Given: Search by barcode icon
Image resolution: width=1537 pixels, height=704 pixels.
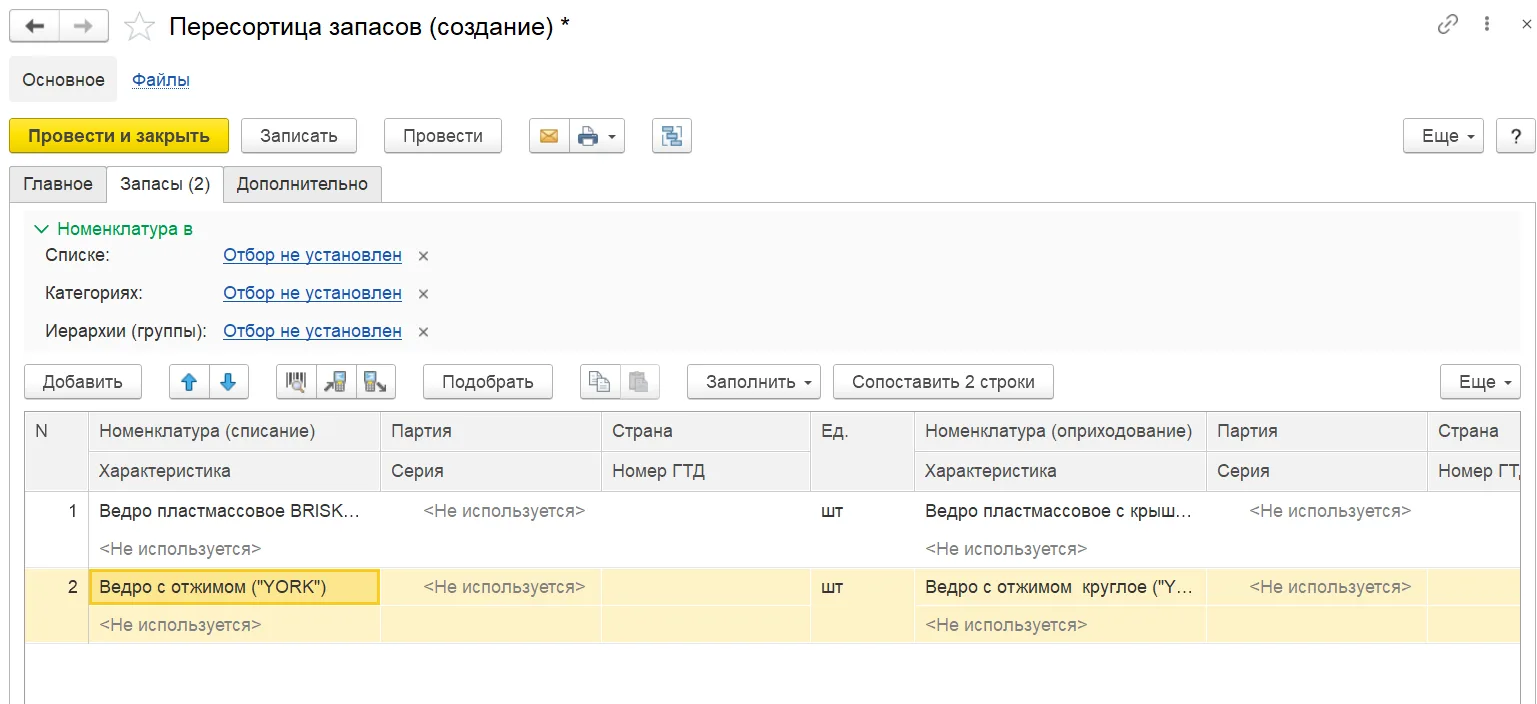Looking at the screenshot, I should coord(296,382).
